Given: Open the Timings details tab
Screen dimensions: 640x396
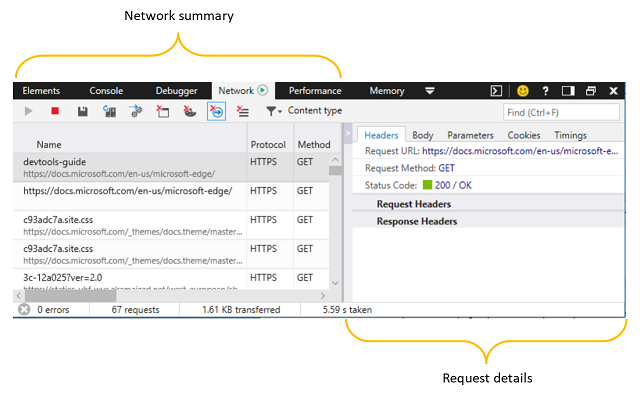Looking at the screenshot, I should point(570,135).
